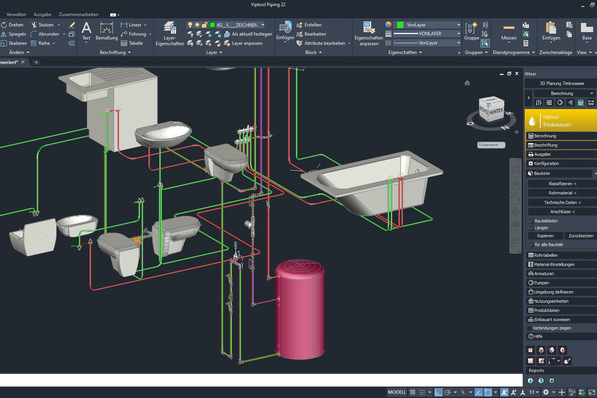Open Konfiguration section in Viptool panel

coord(562,163)
